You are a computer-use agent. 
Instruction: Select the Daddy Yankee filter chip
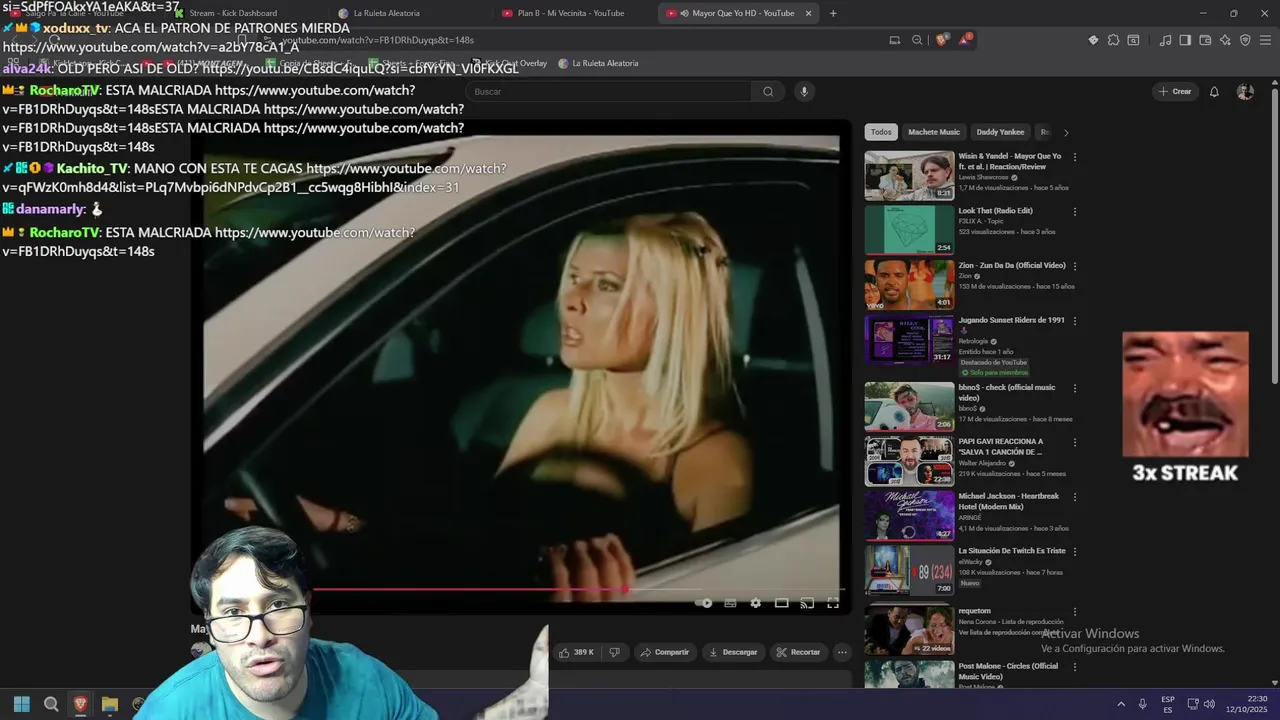pyautogui.click(x=1000, y=132)
